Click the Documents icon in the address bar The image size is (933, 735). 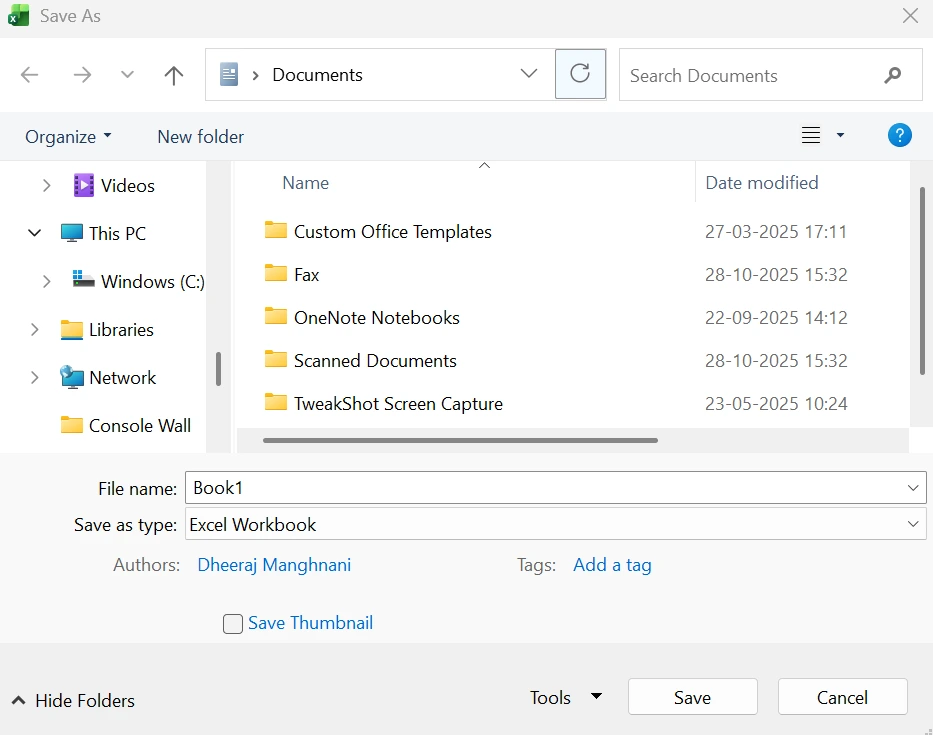[228, 74]
